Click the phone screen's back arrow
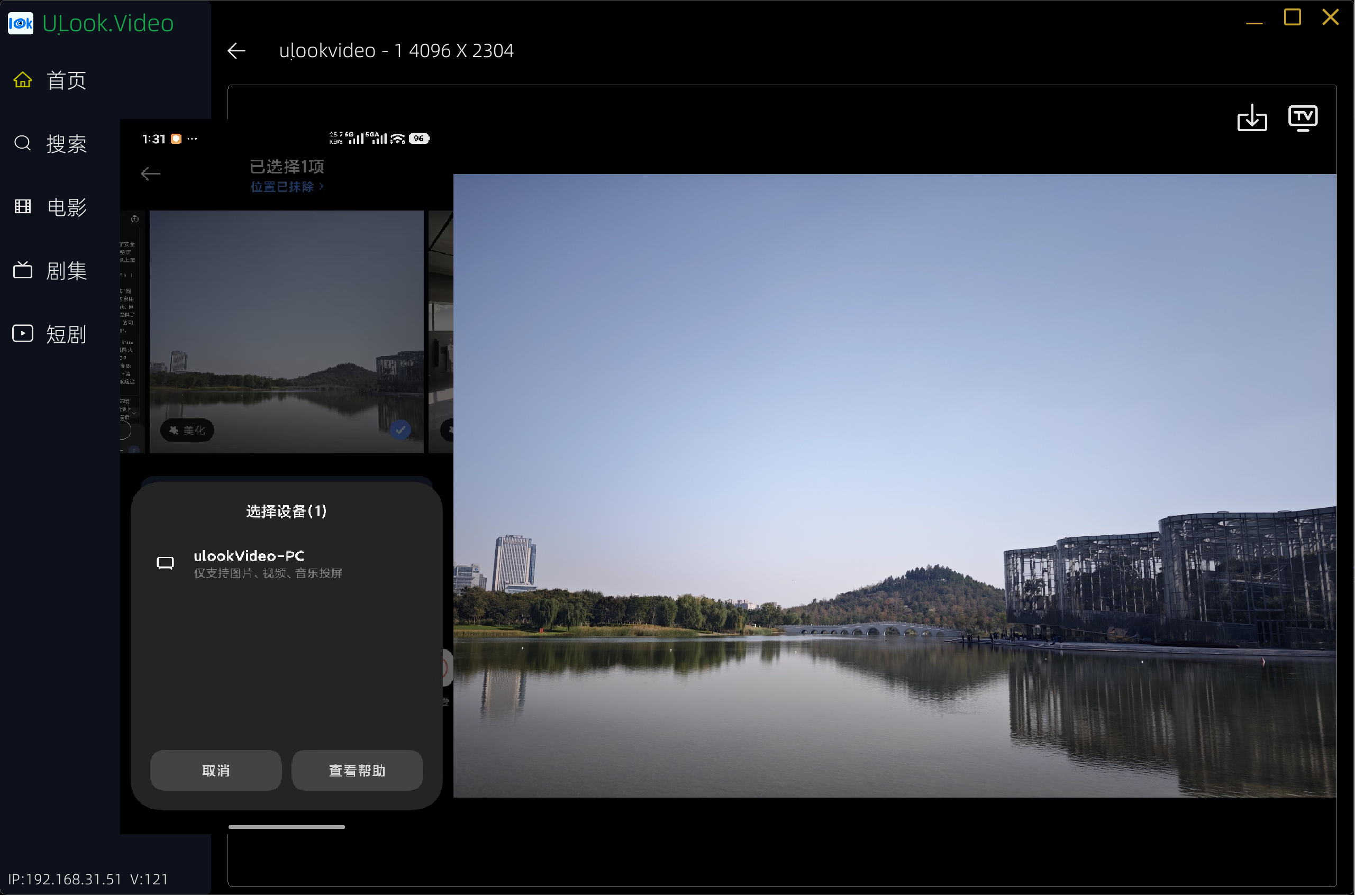Screen dimensions: 1355x896 [x=151, y=173]
